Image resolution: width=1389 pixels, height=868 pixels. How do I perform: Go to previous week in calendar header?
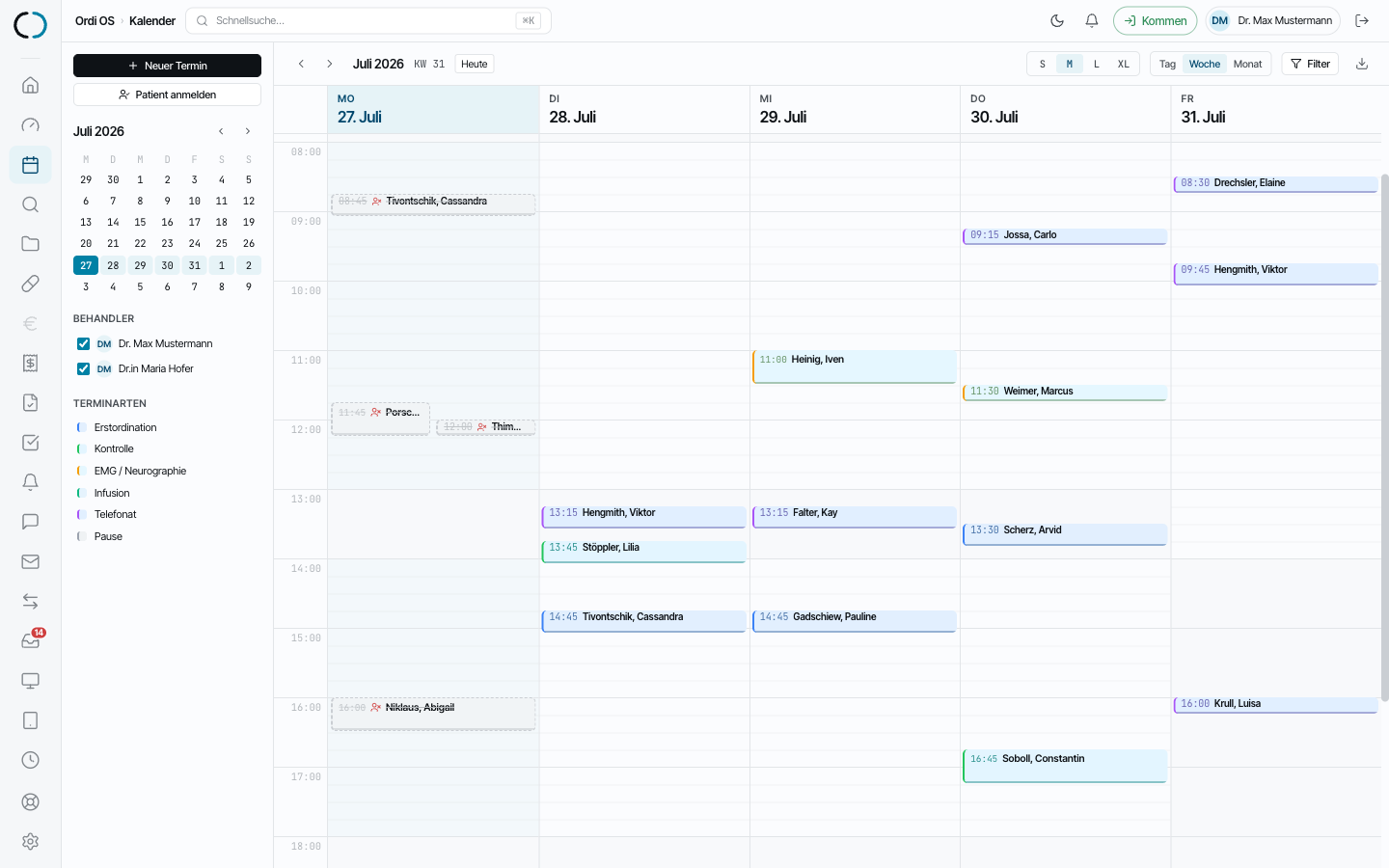coord(301,64)
